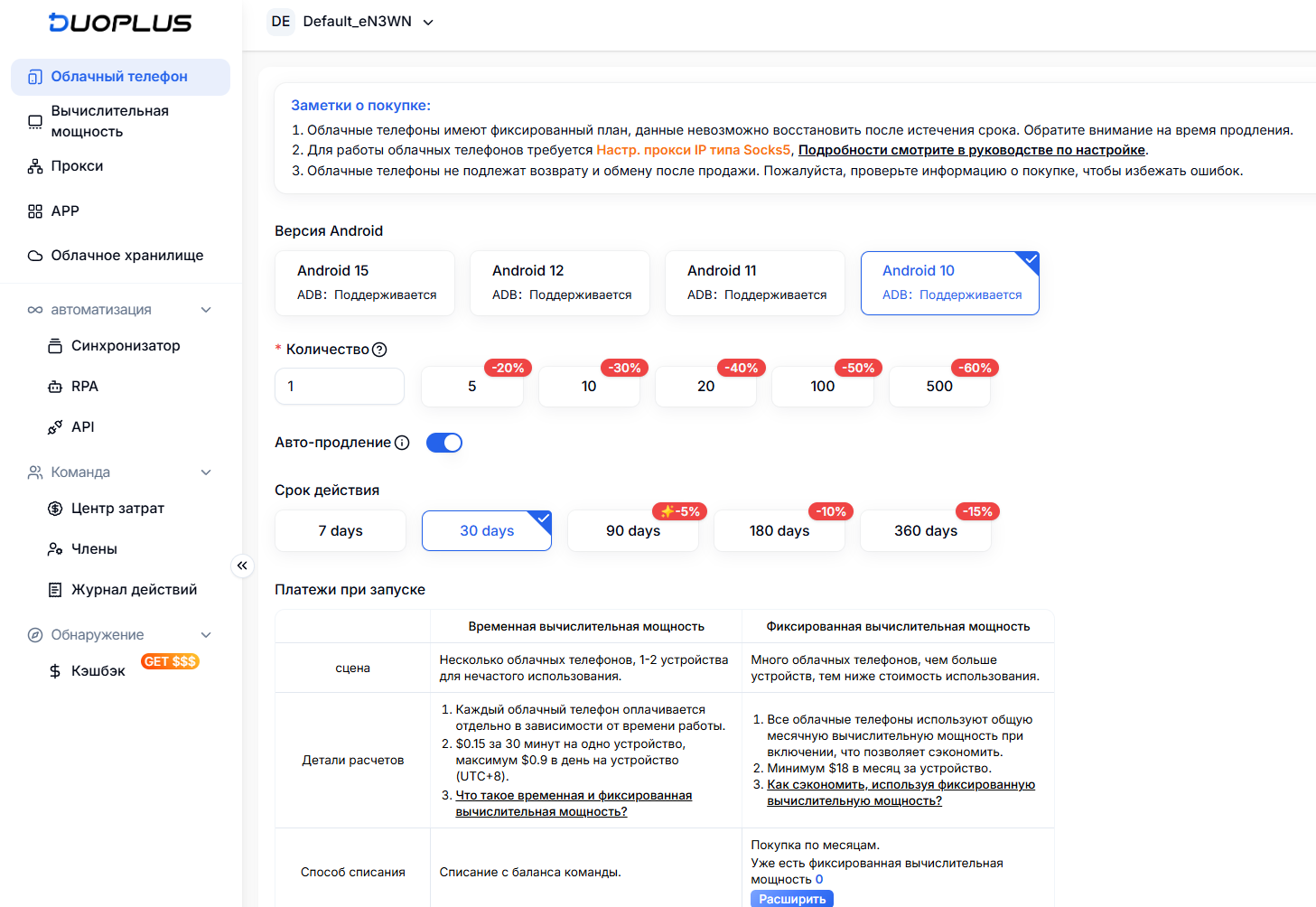Open Как сэкономить fixed power link
1316x907 pixels.
click(901, 793)
